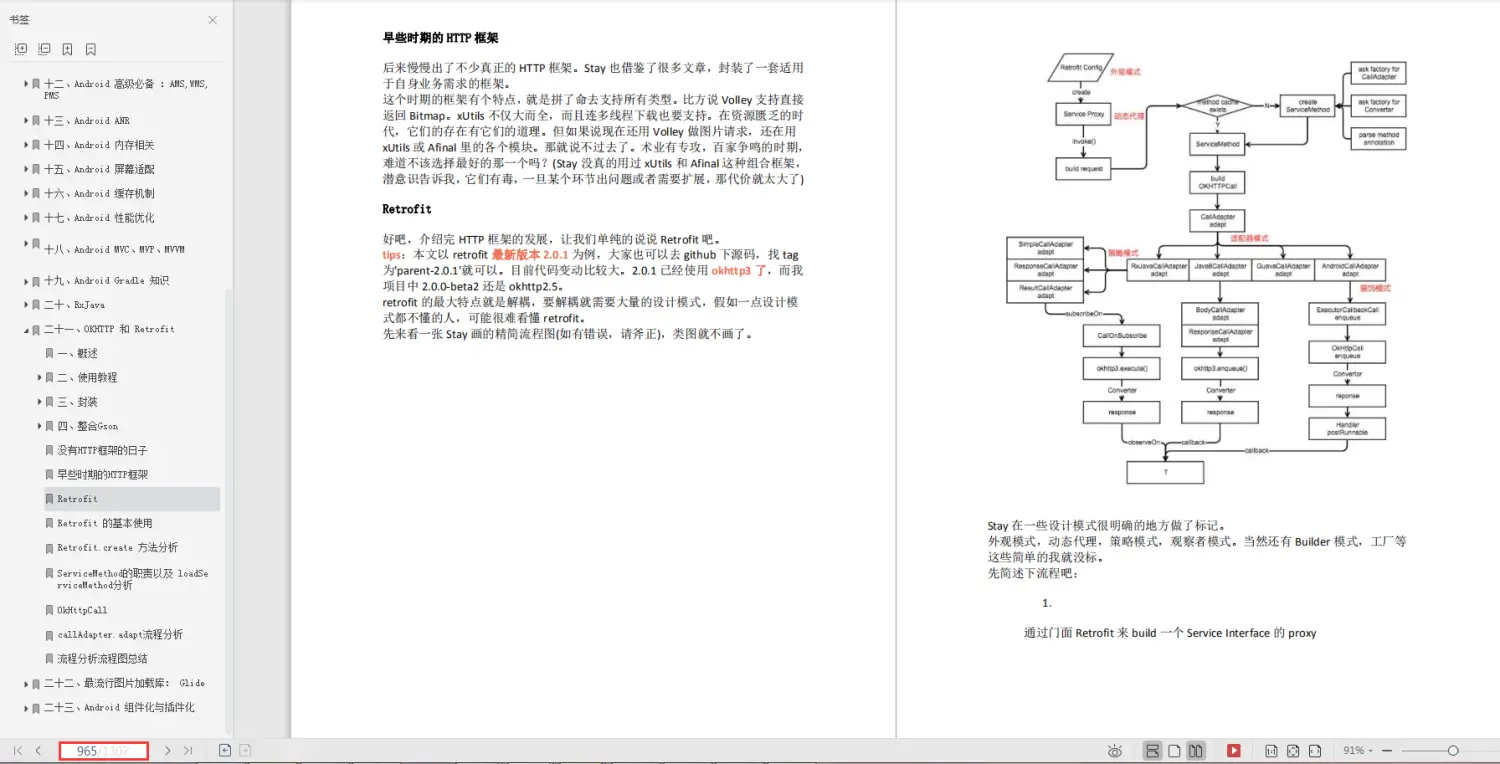Viewport: 1500px width, 764px height.
Task: Open bookmark Retrofit 的基本使用
Action: (x=104, y=523)
